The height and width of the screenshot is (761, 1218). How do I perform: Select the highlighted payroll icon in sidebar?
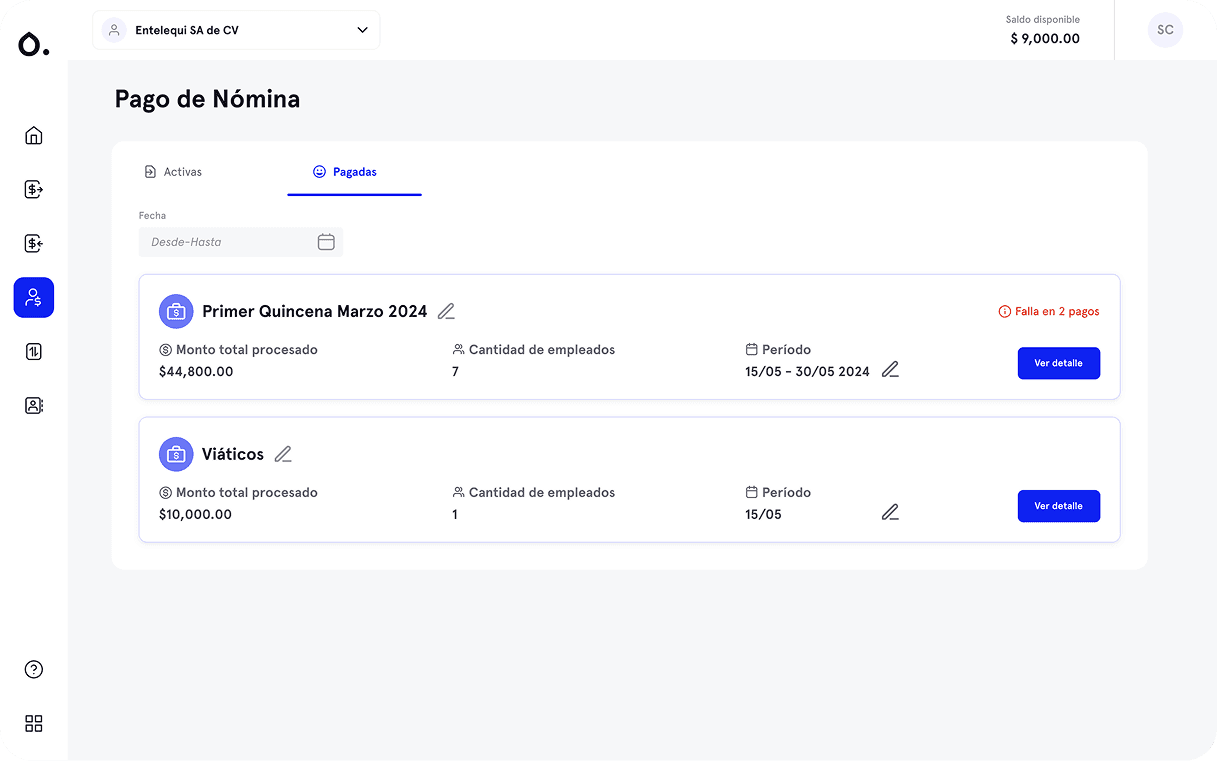(33, 297)
